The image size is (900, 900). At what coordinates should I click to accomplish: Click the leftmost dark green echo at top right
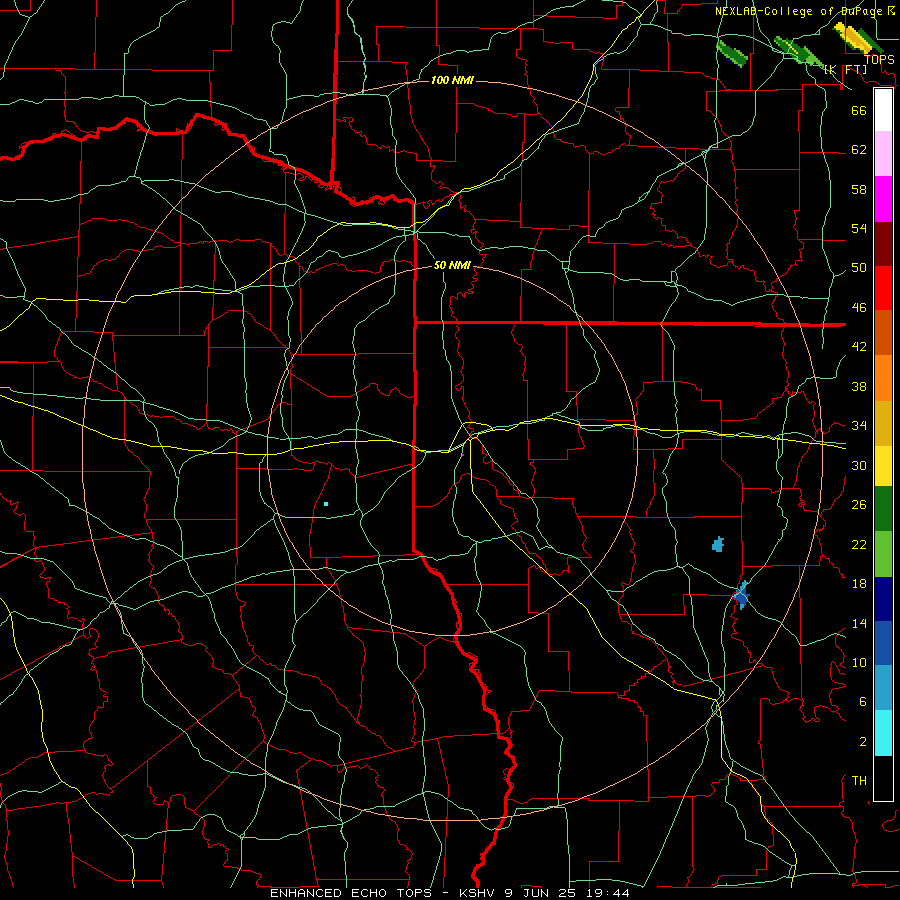click(x=732, y=54)
